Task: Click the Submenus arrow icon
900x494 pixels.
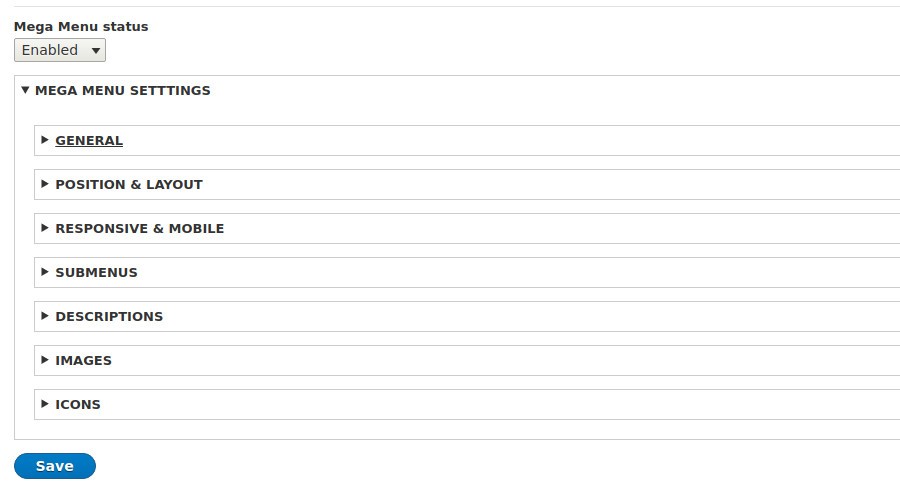Action: point(45,272)
